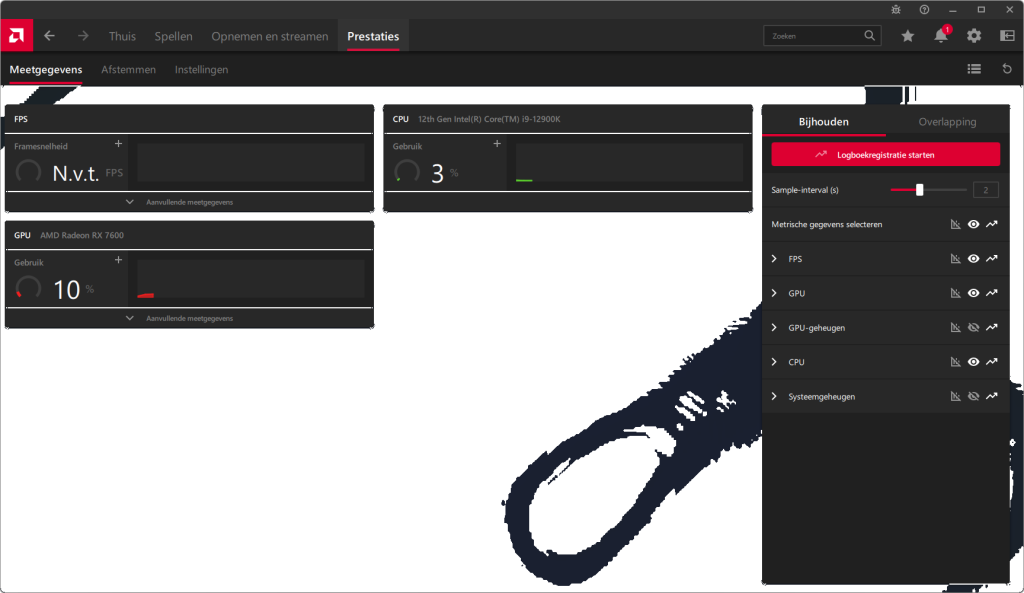Image resolution: width=1024 pixels, height=593 pixels.
Task: Expand the GPU metrics row
Action: click(774, 294)
